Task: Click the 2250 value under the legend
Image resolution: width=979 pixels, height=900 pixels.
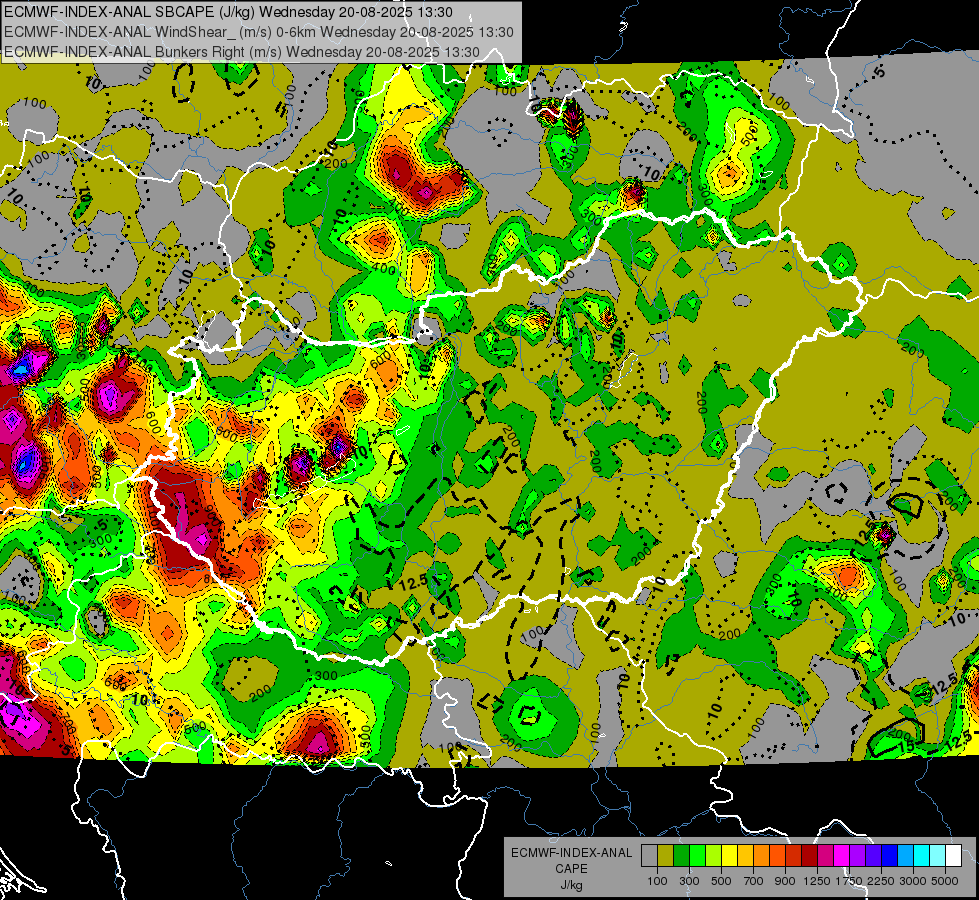Action: (881, 881)
